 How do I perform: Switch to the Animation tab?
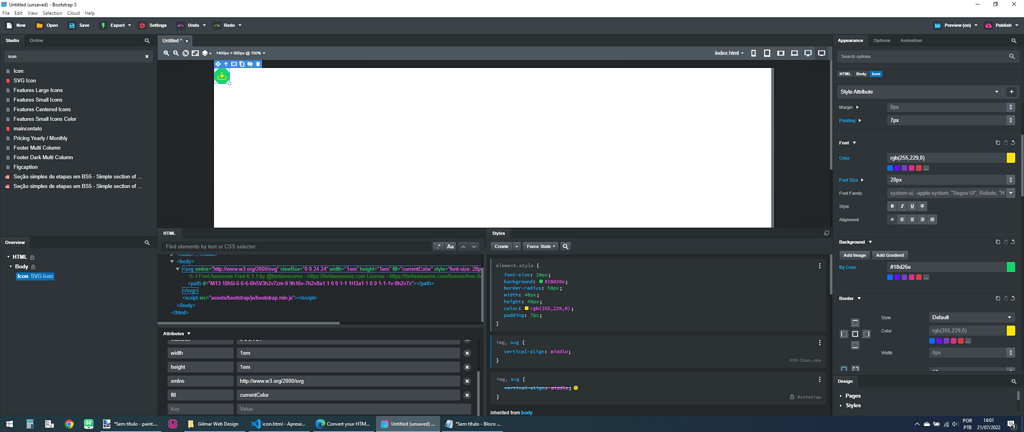tap(911, 40)
